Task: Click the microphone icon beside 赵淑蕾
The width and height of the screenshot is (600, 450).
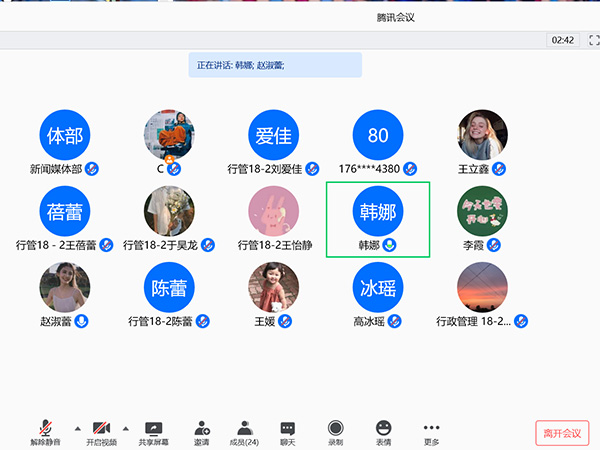Action: point(82,321)
